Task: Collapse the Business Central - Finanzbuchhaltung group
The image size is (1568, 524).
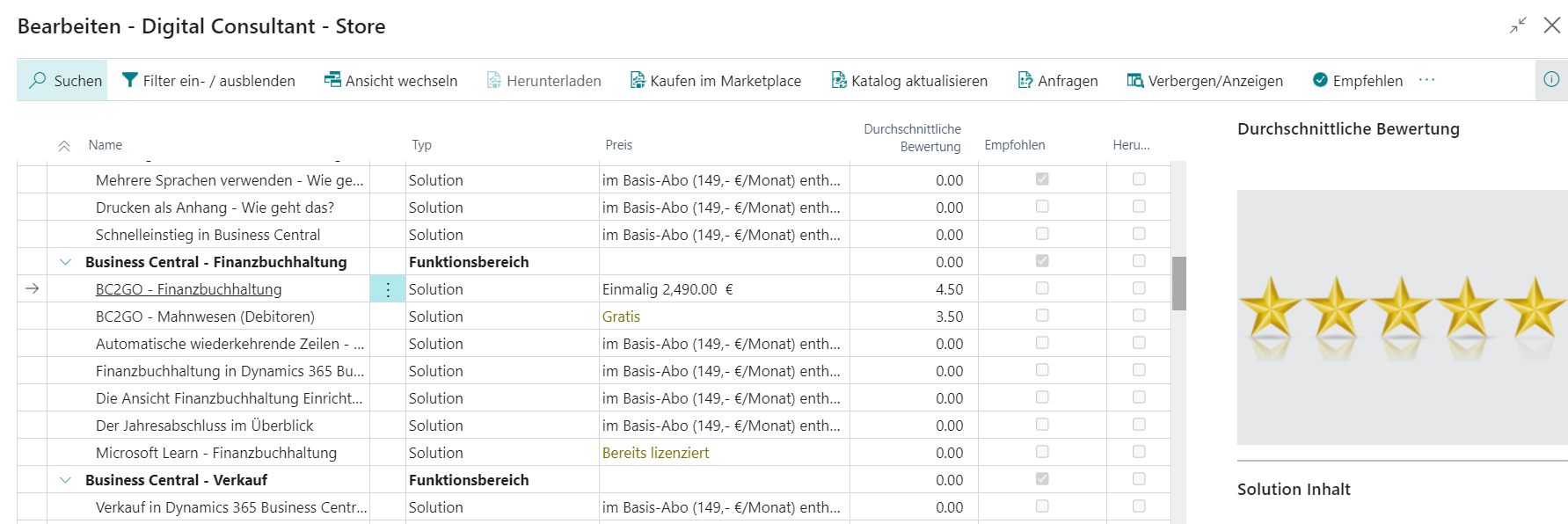Action: [x=65, y=262]
